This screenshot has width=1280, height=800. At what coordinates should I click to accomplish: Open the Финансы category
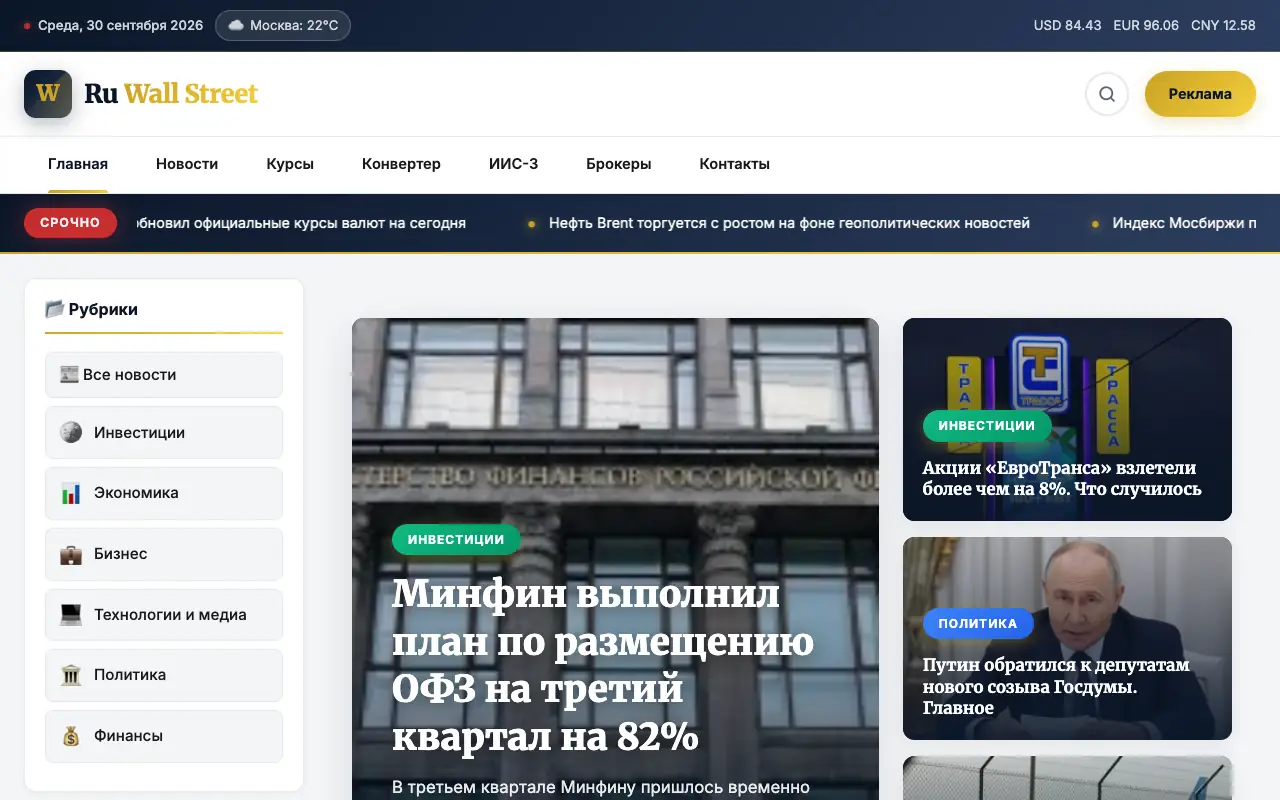click(x=164, y=736)
